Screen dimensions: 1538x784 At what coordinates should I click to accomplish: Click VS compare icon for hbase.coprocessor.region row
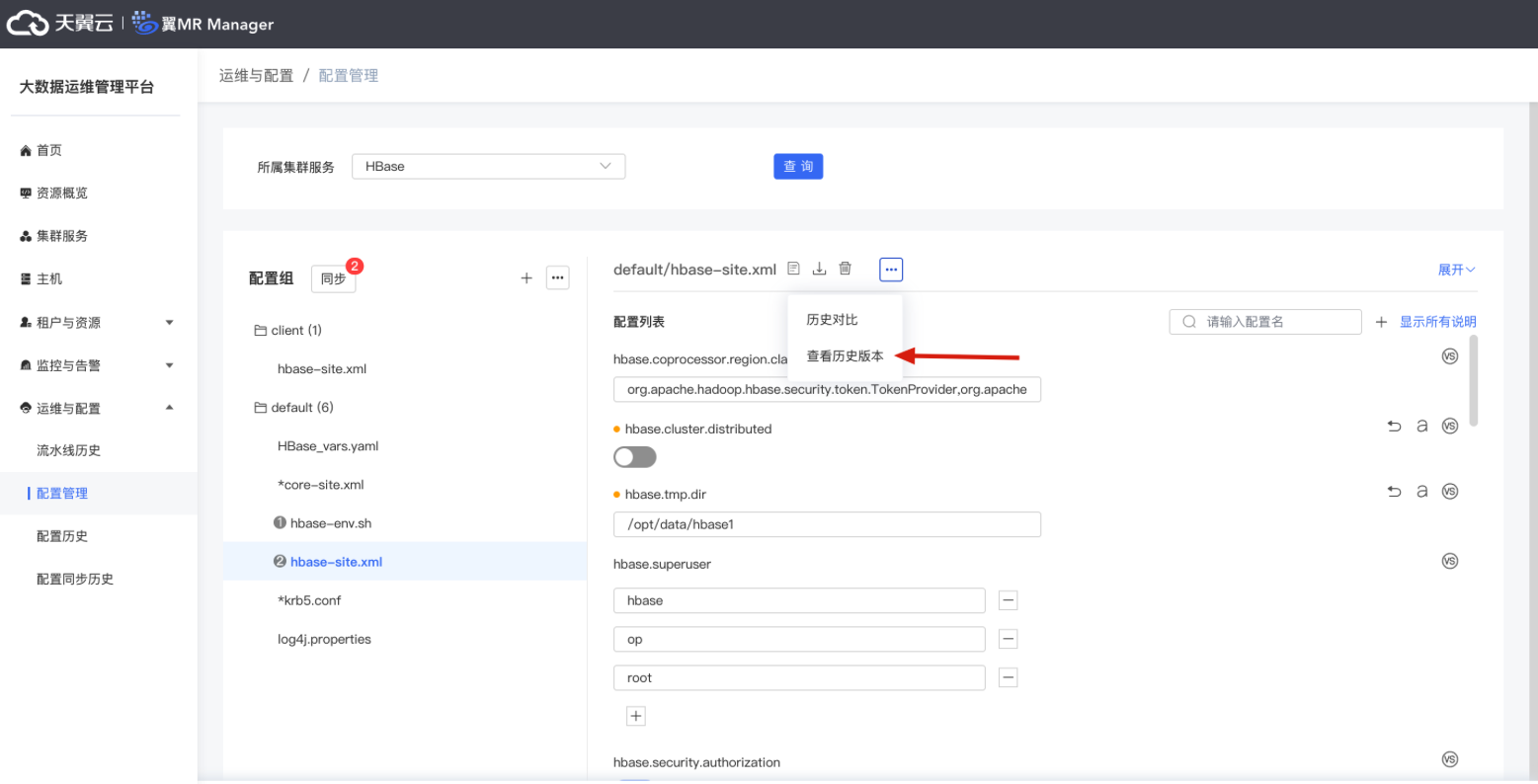point(1450,356)
